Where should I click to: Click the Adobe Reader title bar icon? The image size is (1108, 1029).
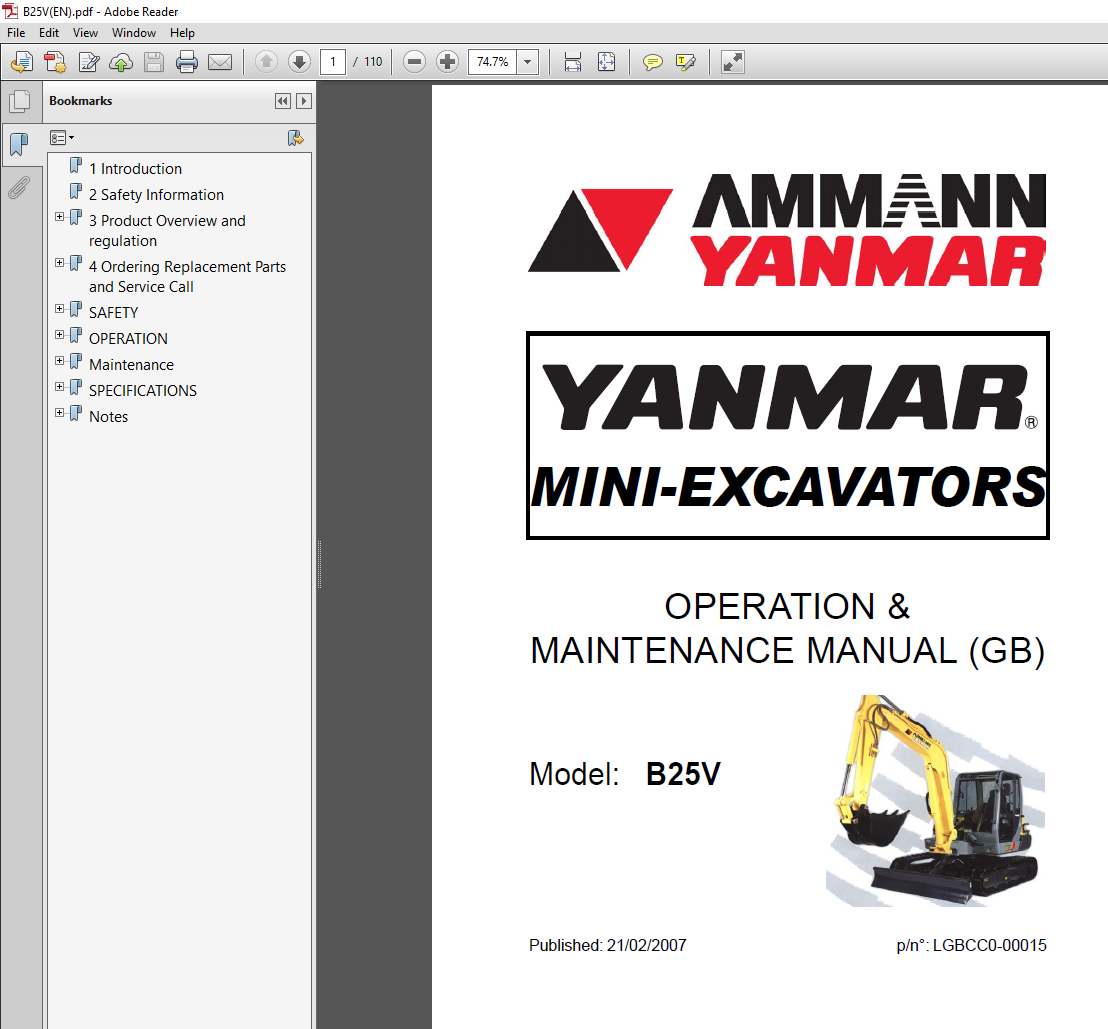point(10,11)
